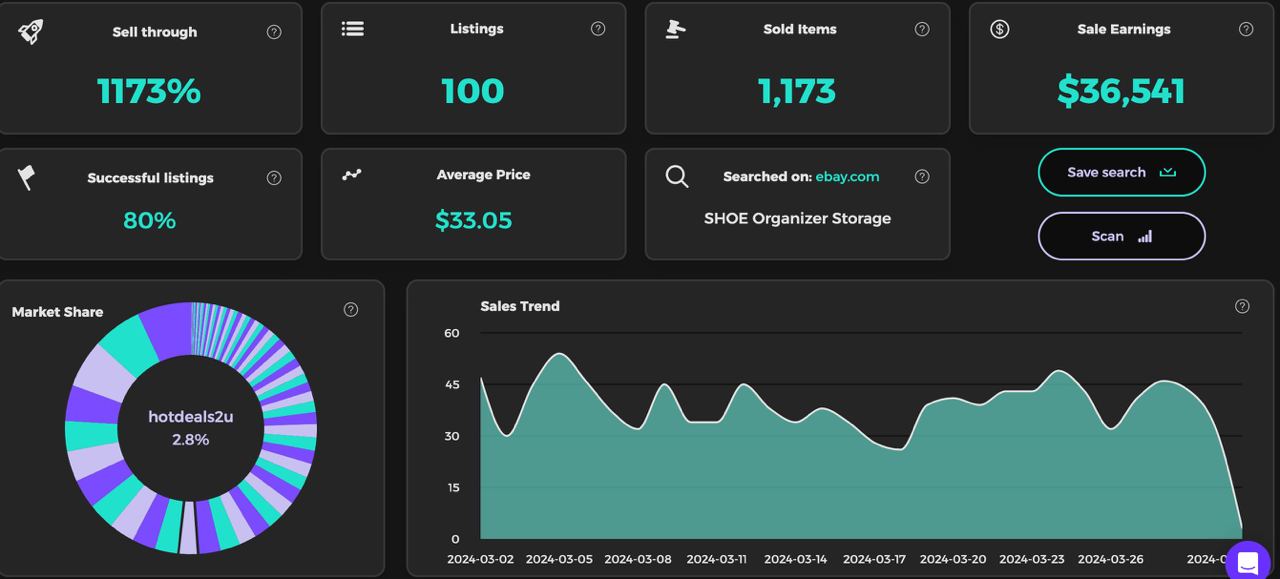
Task: Click the 2024-03-08 date label
Action: (638, 560)
